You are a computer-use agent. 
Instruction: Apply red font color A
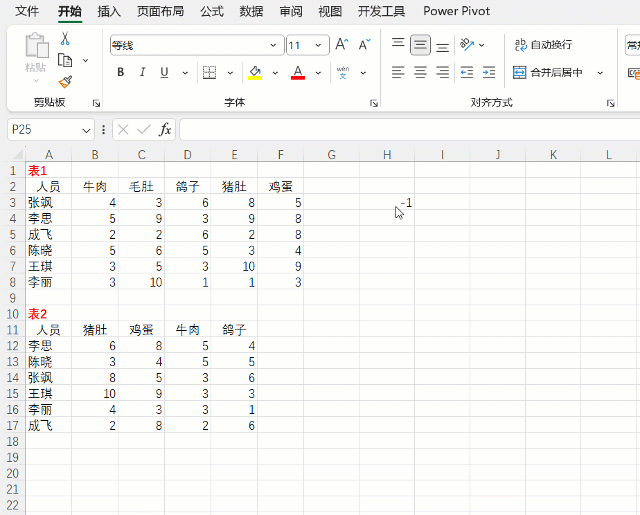[298, 73]
